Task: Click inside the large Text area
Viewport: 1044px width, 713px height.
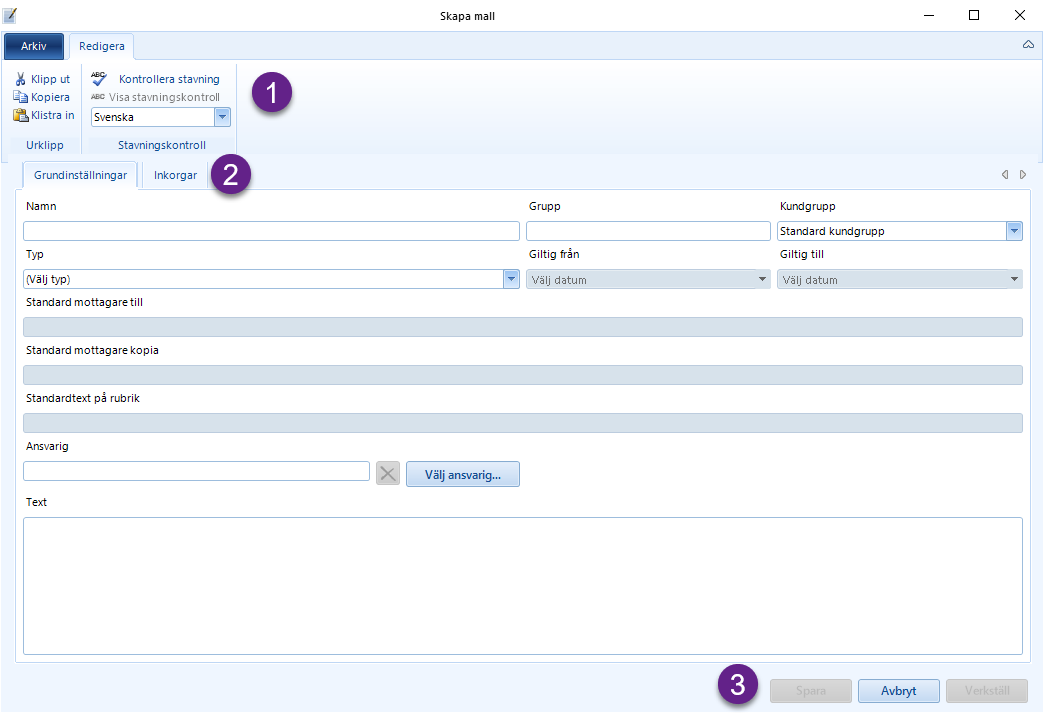Action: (x=523, y=586)
